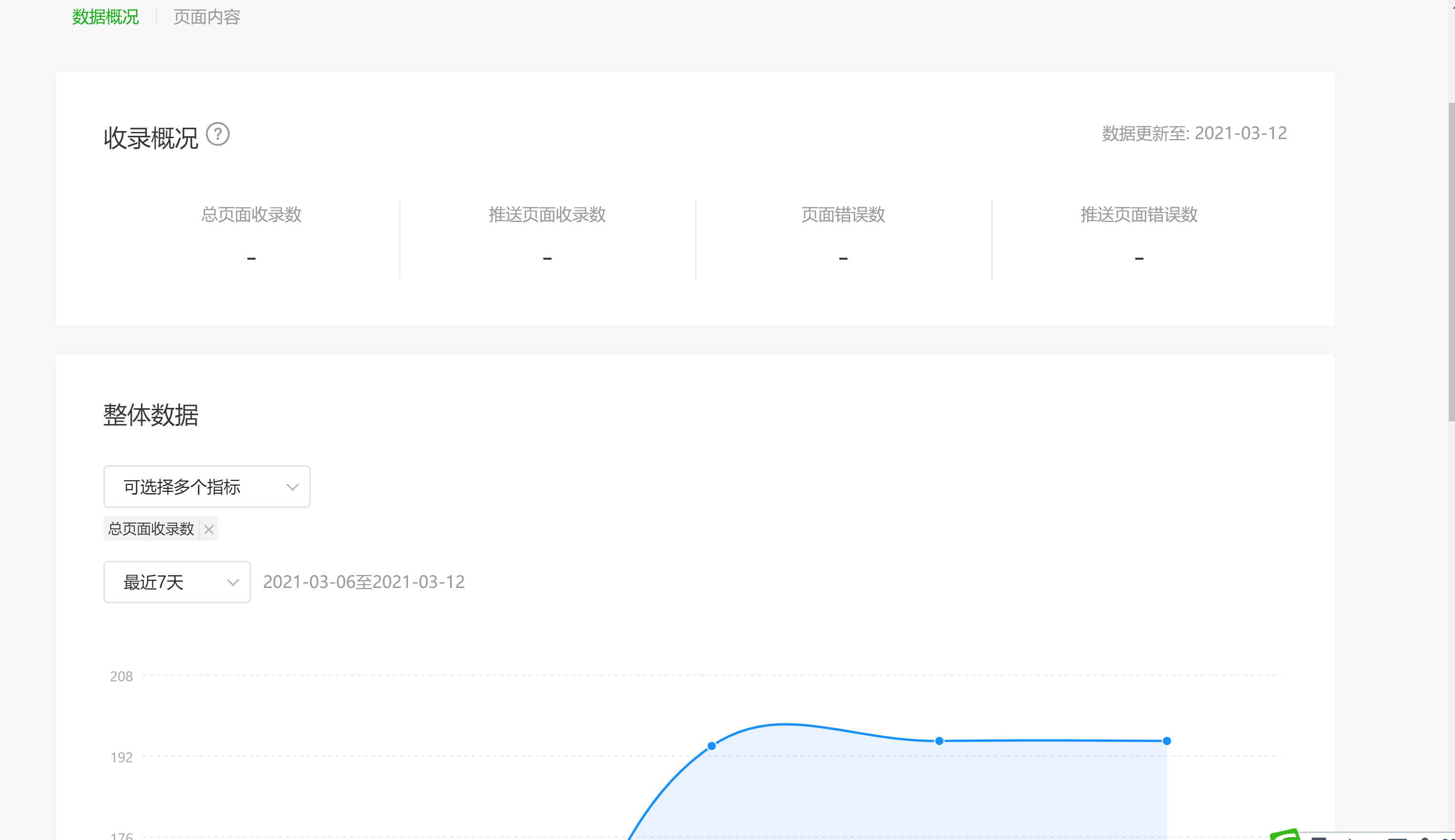
Task: Click the help question mark beside 收录概况
Action: pos(217,134)
